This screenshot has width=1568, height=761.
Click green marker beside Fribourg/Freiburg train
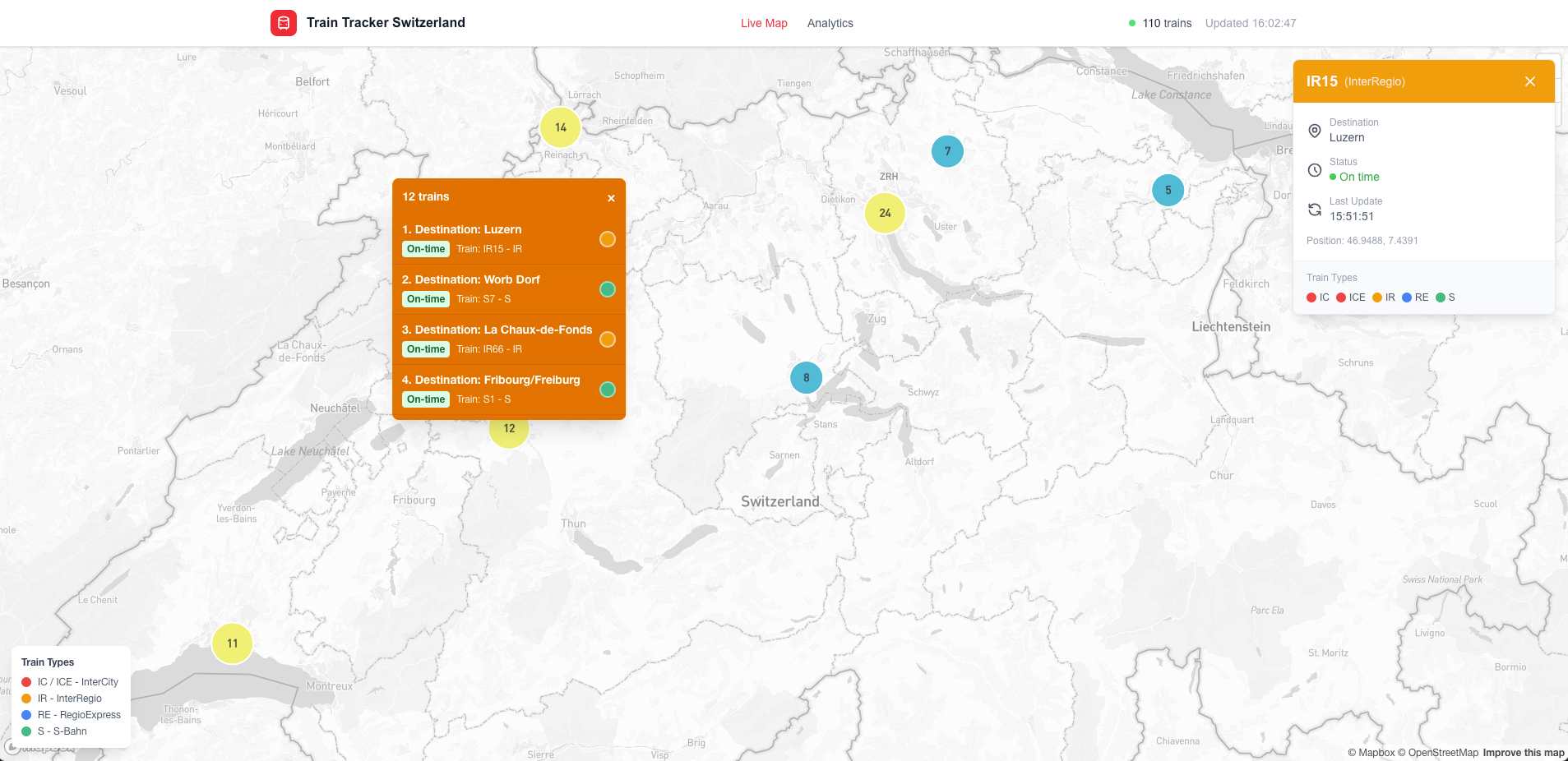point(607,390)
